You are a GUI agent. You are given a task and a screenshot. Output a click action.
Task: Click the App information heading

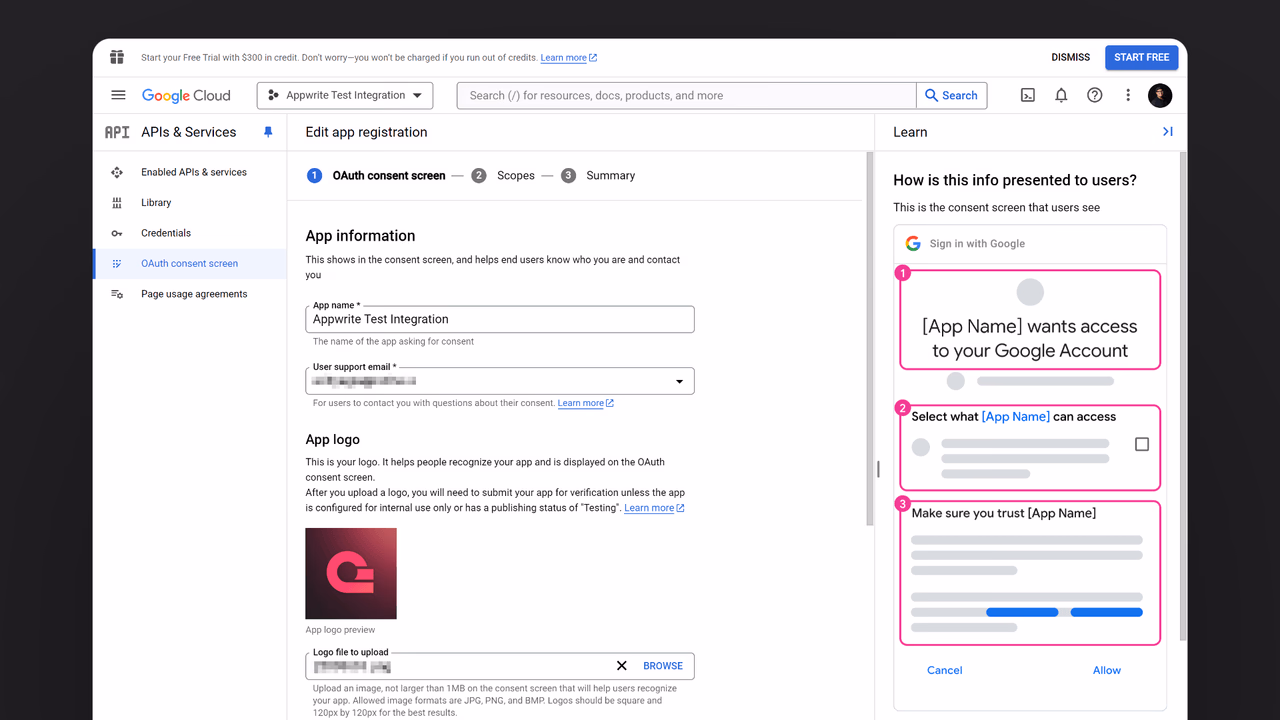coord(360,236)
